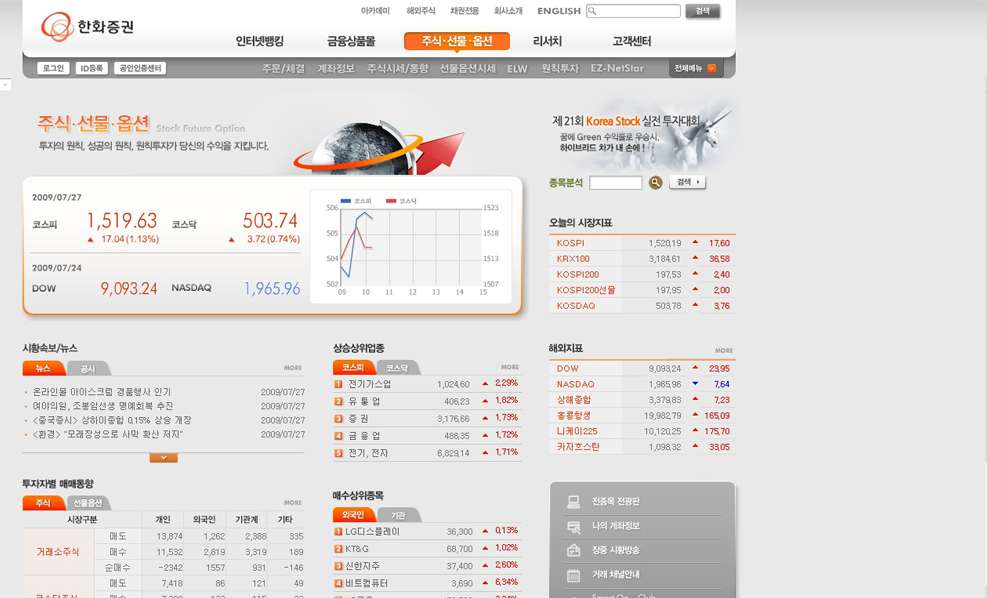
Task: Click the ENGLISH language link
Action: (558, 11)
